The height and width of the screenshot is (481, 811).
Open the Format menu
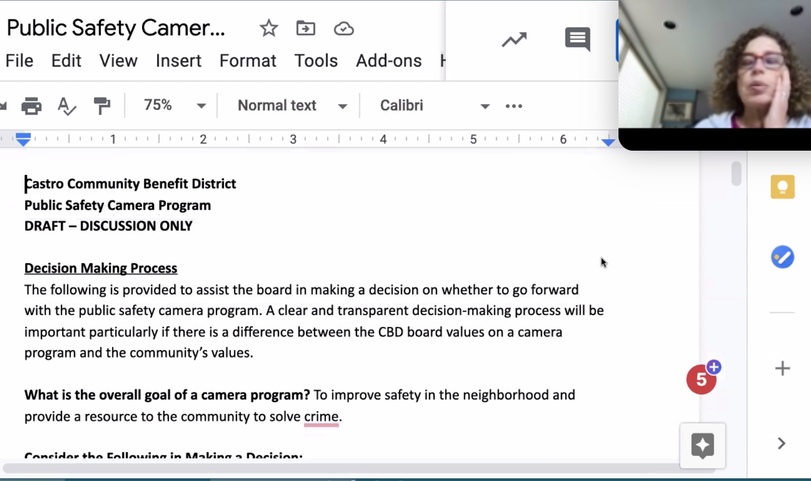point(248,61)
